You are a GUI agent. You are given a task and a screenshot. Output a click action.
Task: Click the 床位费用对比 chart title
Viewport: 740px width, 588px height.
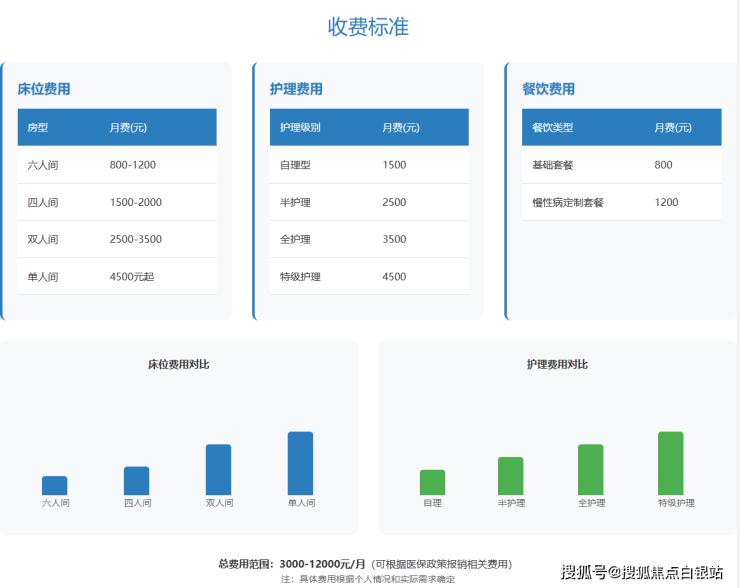[x=179, y=365]
